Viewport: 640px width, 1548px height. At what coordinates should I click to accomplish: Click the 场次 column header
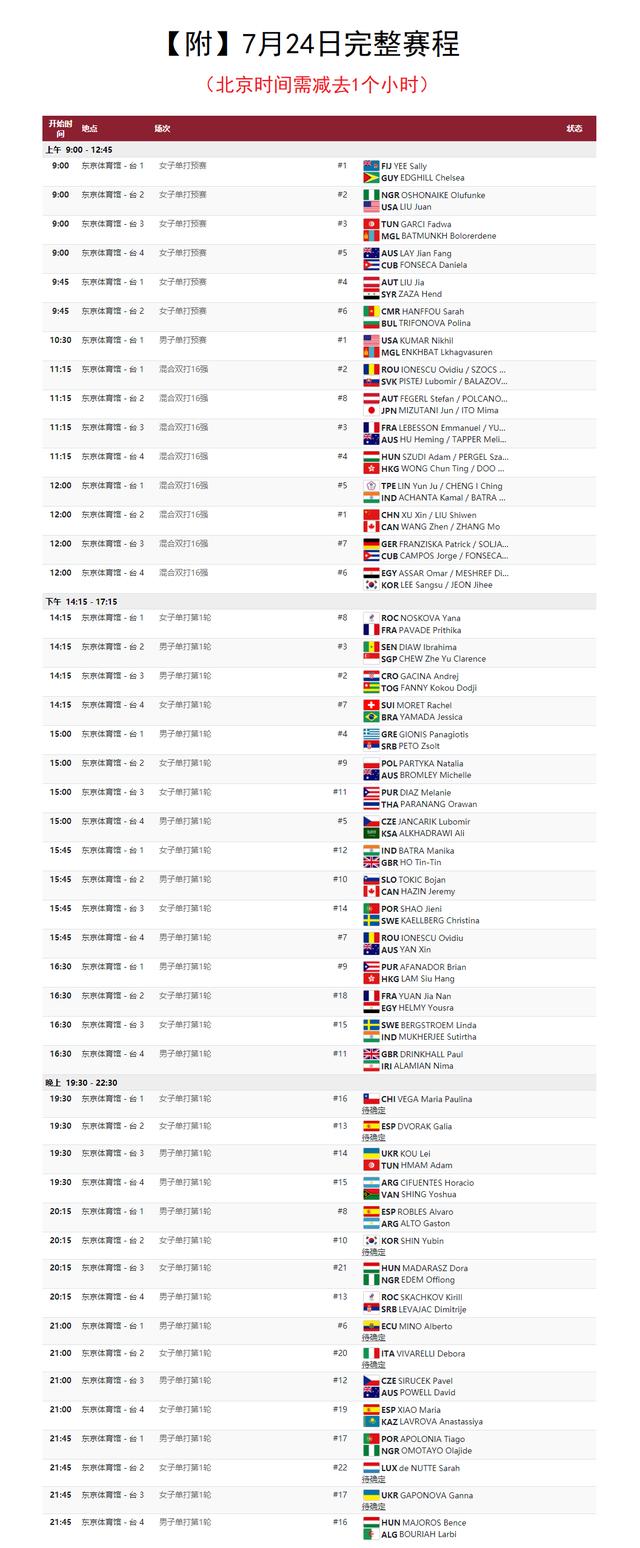(162, 129)
